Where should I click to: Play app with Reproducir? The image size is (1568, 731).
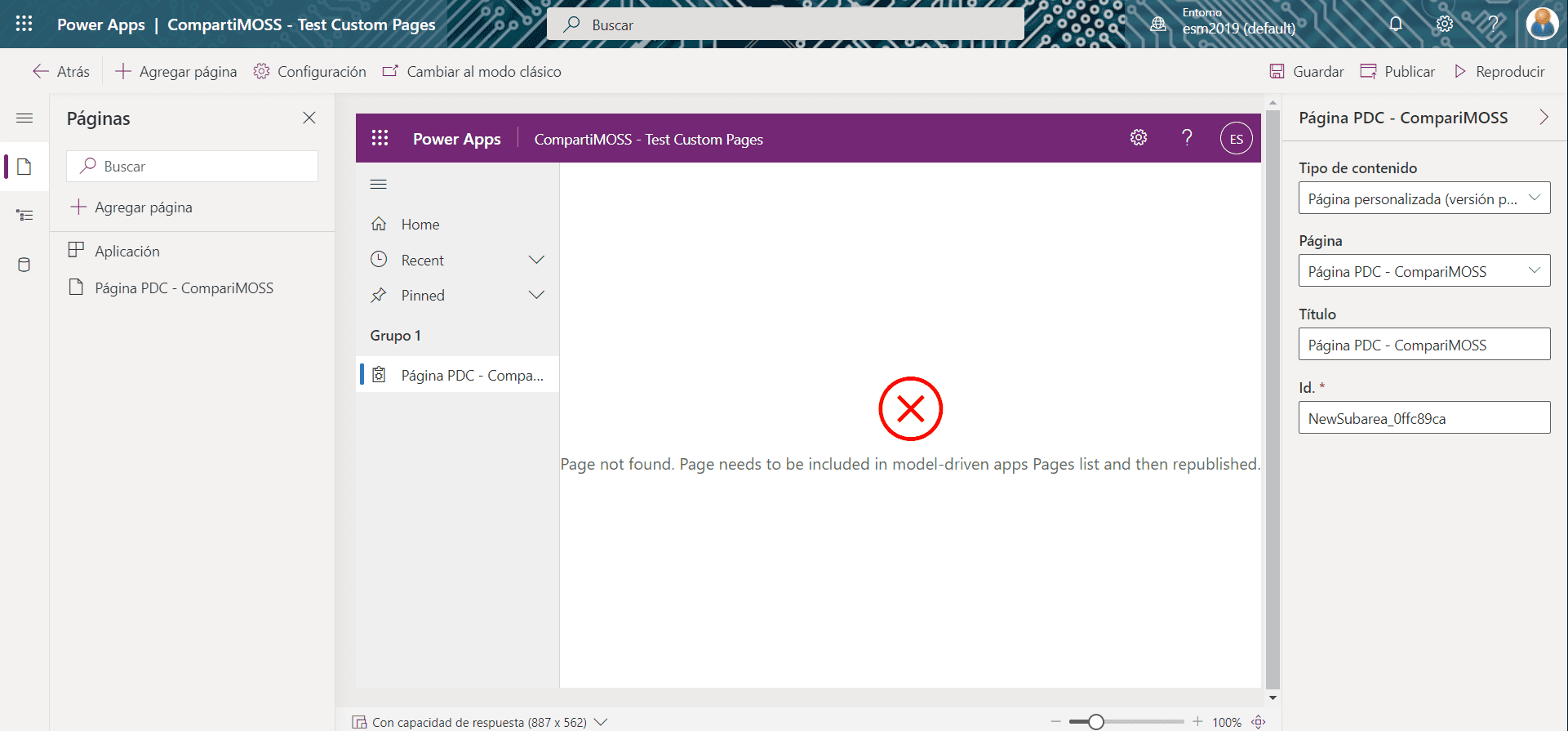click(1499, 72)
